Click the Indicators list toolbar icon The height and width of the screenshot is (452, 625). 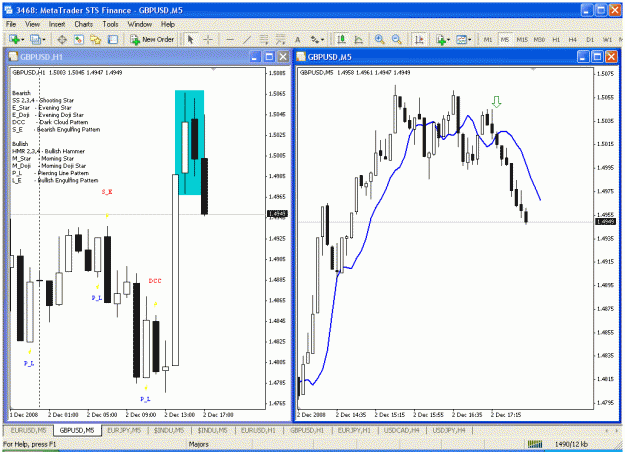pyautogui.click(x=441, y=39)
